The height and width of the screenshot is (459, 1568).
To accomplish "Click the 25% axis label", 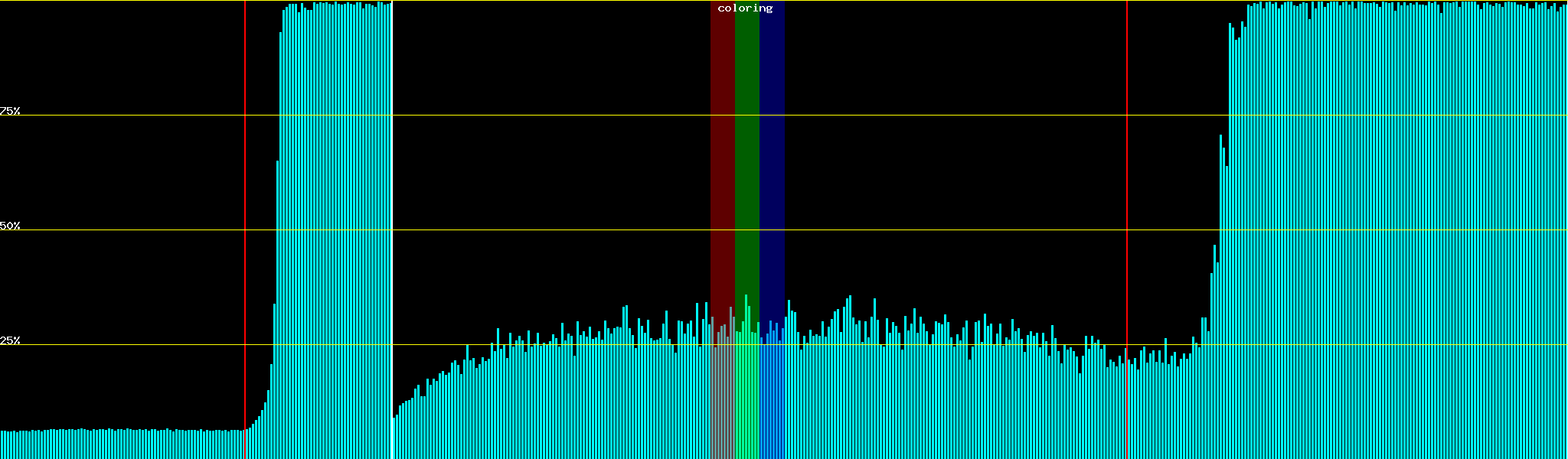I will click(x=10, y=340).
